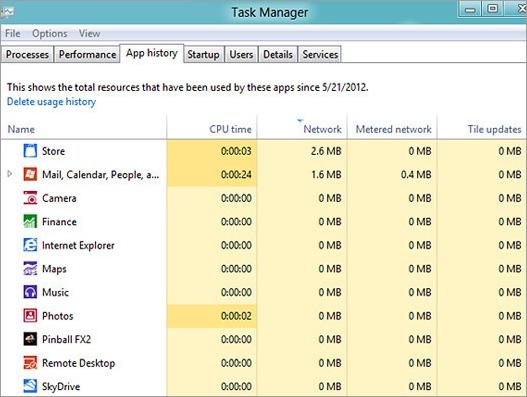Sort by the CPU time column header

tap(212, 129)
